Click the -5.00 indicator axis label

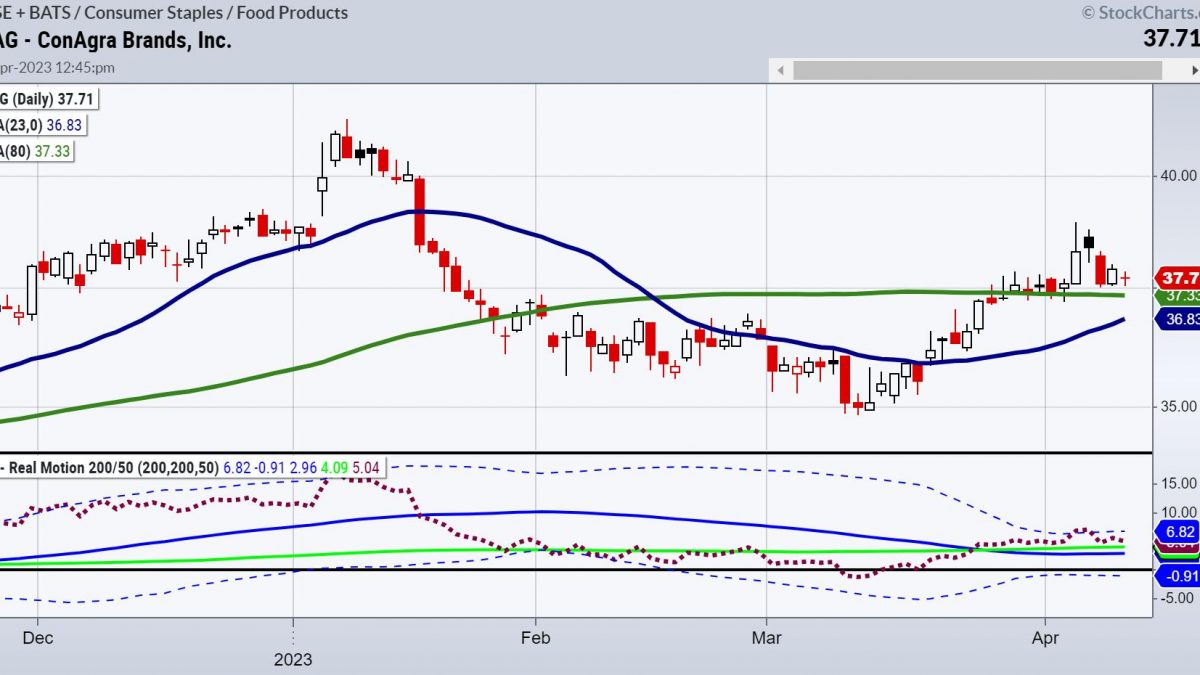tap(1177, 598)
